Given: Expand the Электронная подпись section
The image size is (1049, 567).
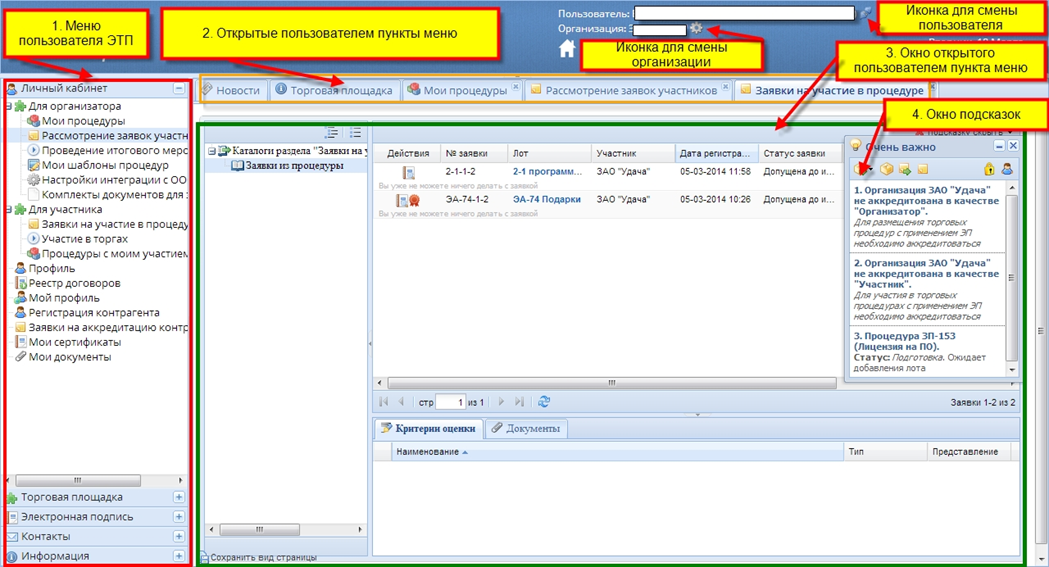Looking at the screenshot, I should (179, 517).
